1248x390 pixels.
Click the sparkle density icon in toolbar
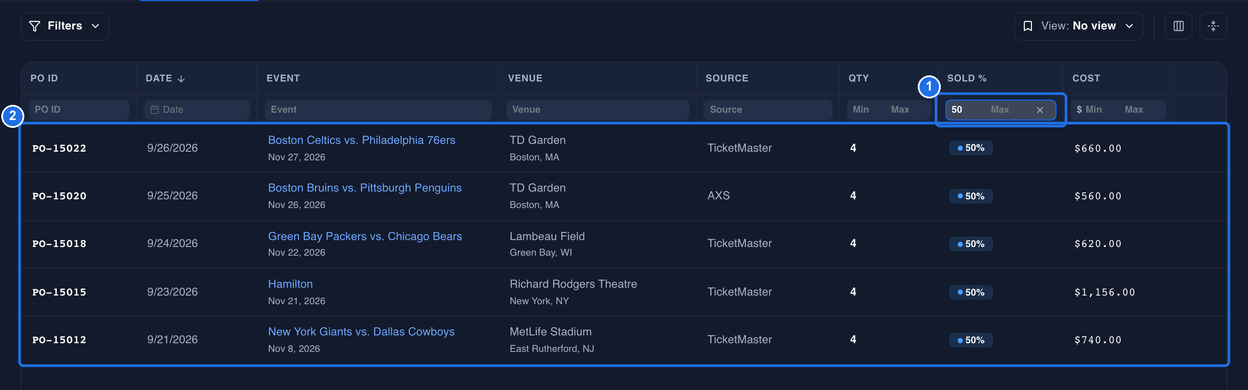(1213, 26)
